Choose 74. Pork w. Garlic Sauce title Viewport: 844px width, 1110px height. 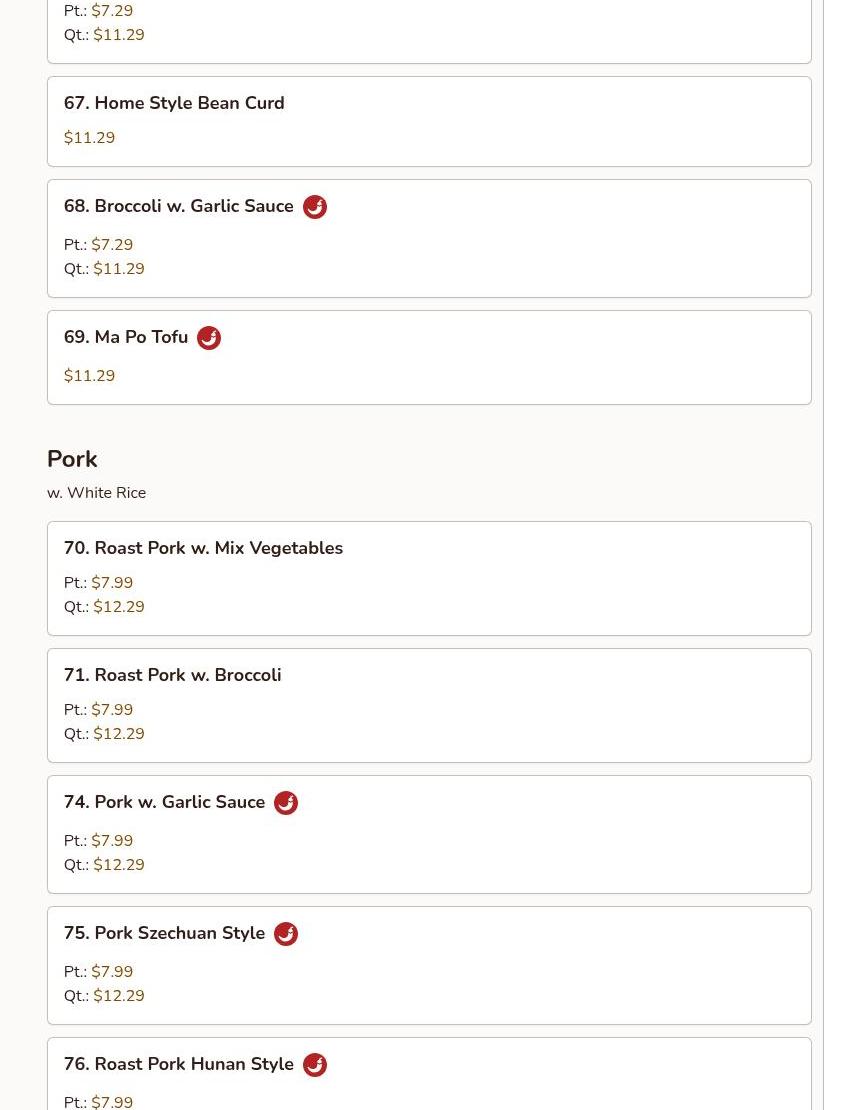[165, 802]
